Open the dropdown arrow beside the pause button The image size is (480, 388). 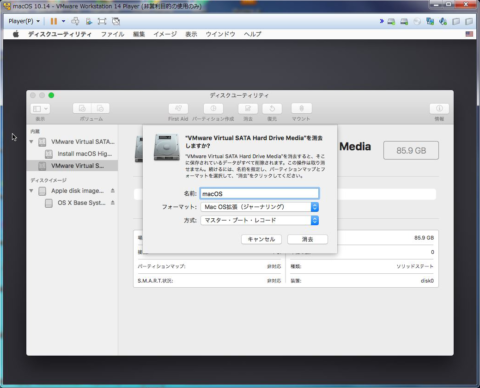coord(63,21)
